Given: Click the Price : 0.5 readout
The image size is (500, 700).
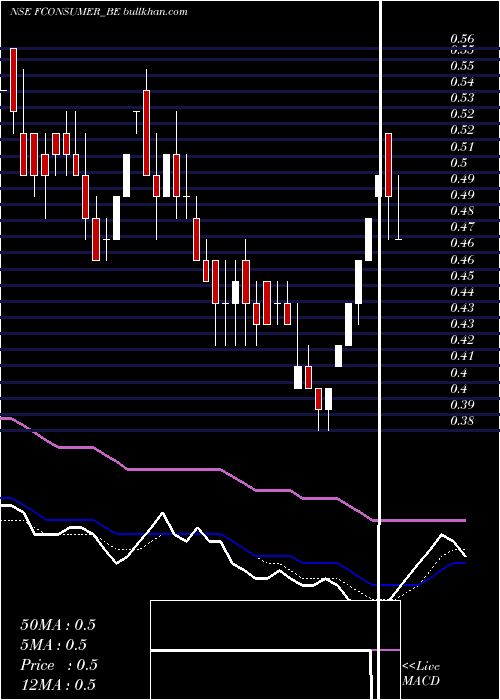Looking at the screenshot, I should [58, 665].
